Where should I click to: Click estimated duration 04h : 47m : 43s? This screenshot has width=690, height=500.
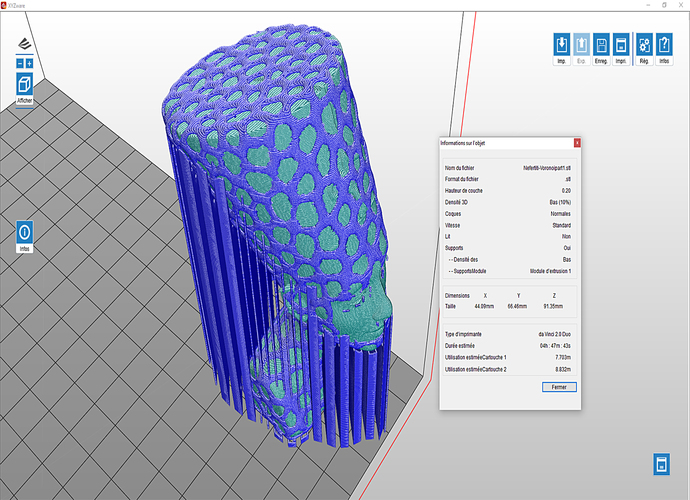(555, 346)
